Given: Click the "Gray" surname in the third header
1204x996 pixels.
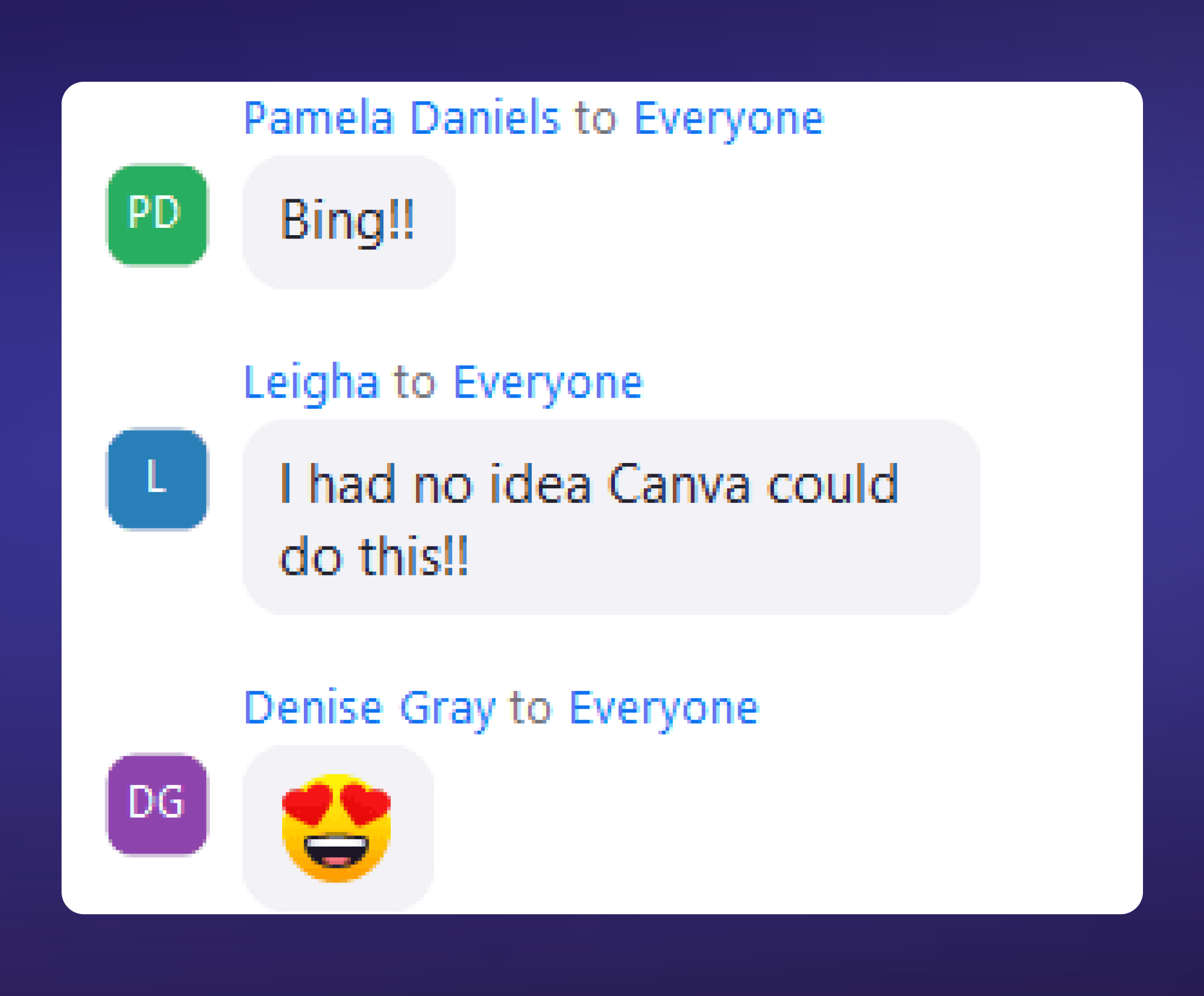Looking at the screenshot, I should (x=447, y=709).
